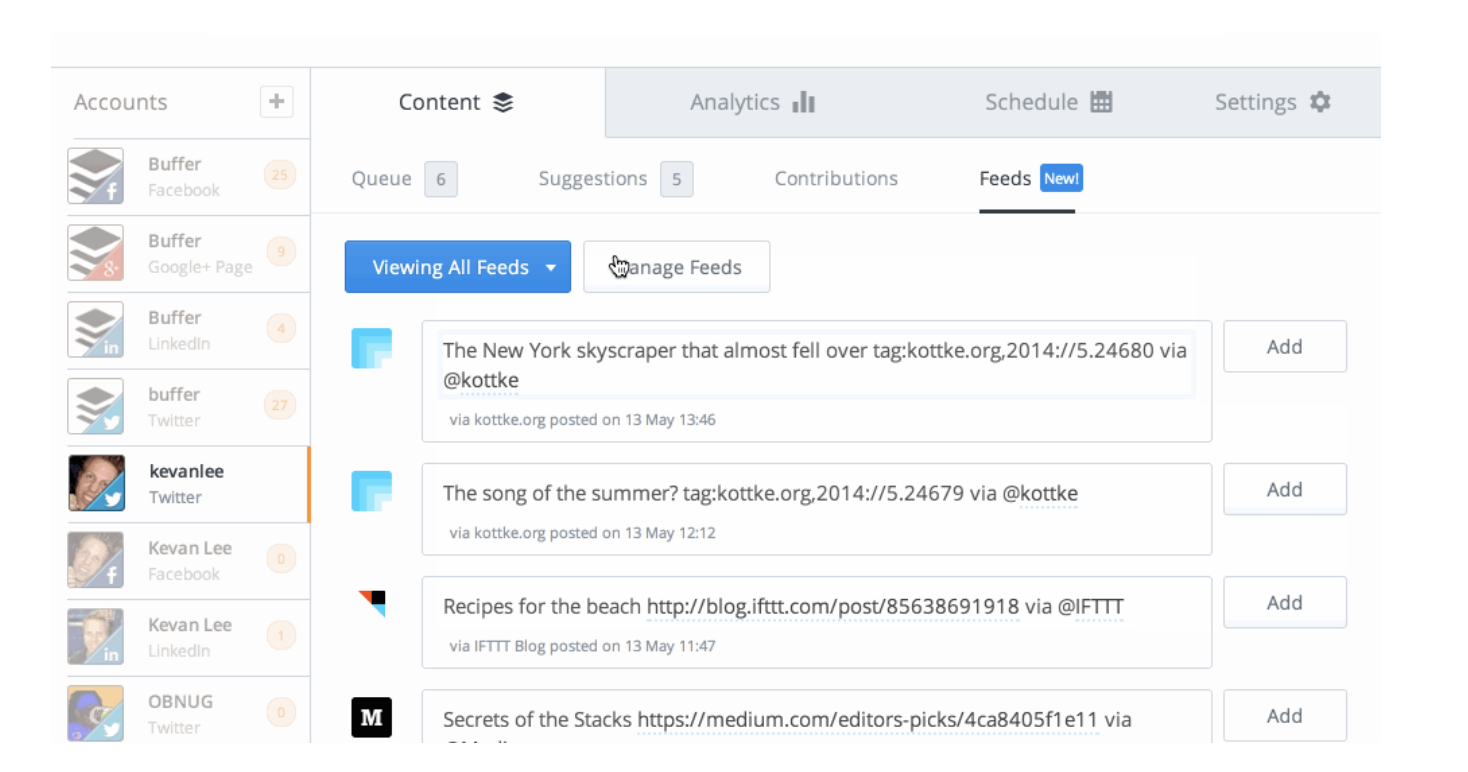Select the Queue sub-tab
This screenshot has width=1468, height=772.
click(x=404, y=179)
